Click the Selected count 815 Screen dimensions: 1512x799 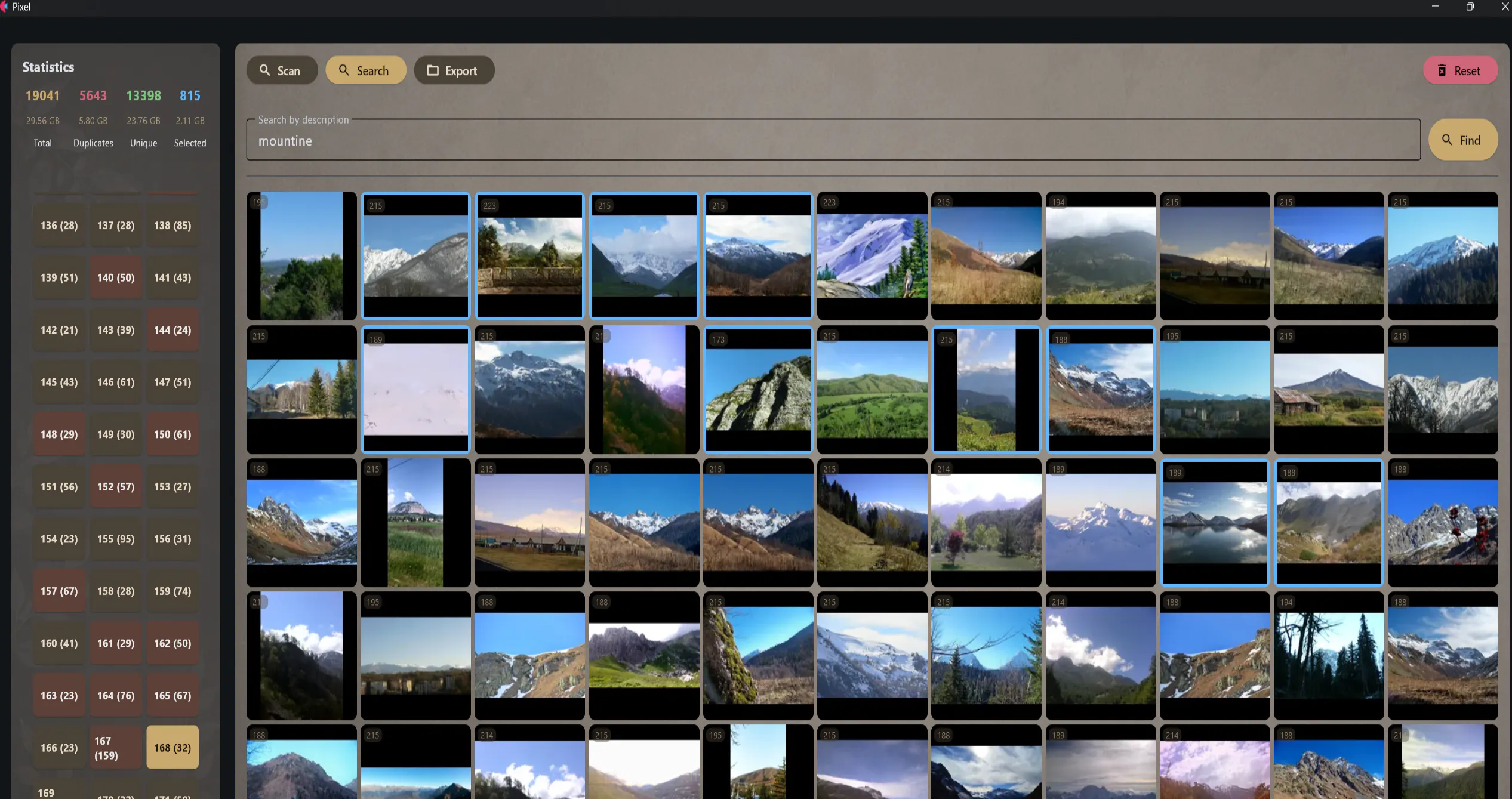tap(190, 95)
